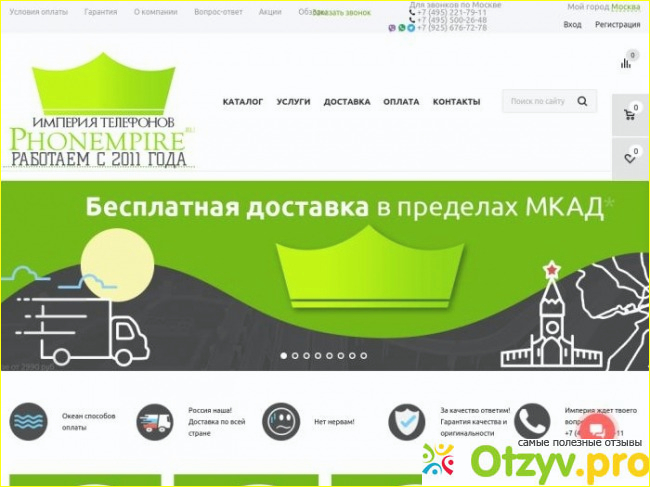Select the fourth carousel slide dot
This screenshot has width=650, height=487.
click(x=318, y=355)
